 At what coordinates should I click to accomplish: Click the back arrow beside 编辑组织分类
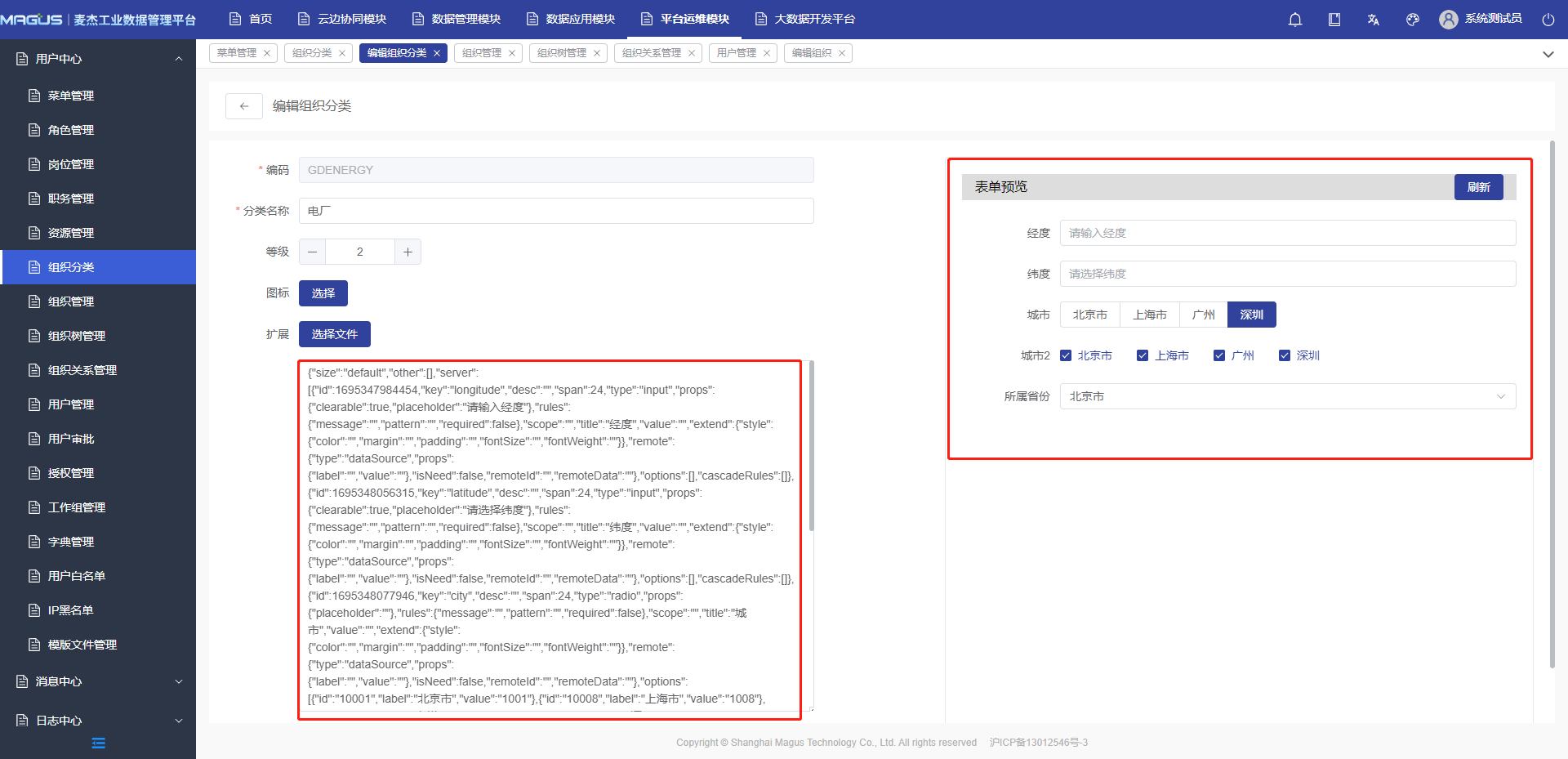tap(244, 106)
